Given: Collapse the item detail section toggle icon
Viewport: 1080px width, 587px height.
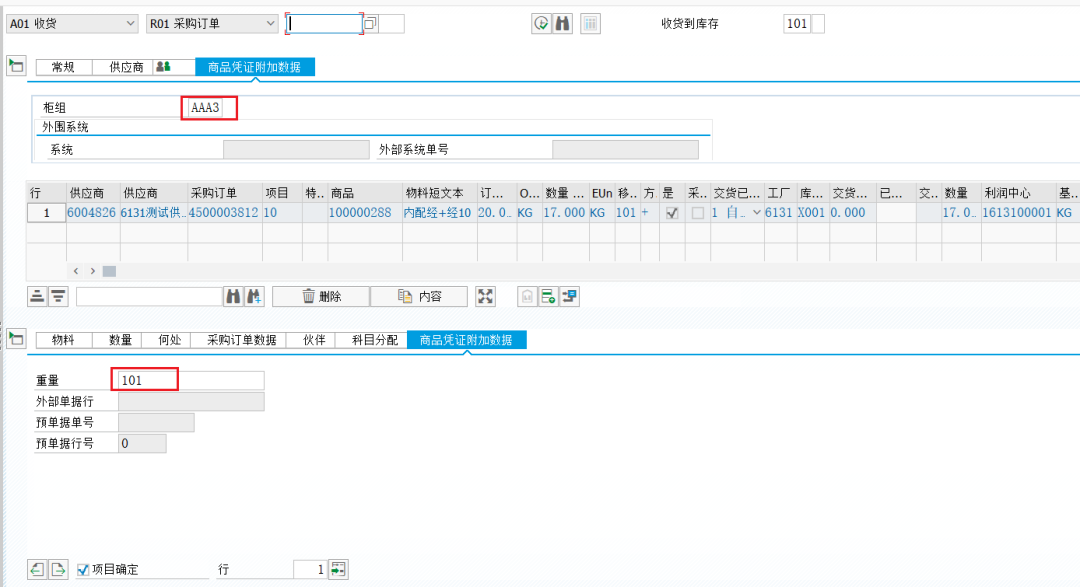Looking at the screenshot, I should click(x=16, y=339).
